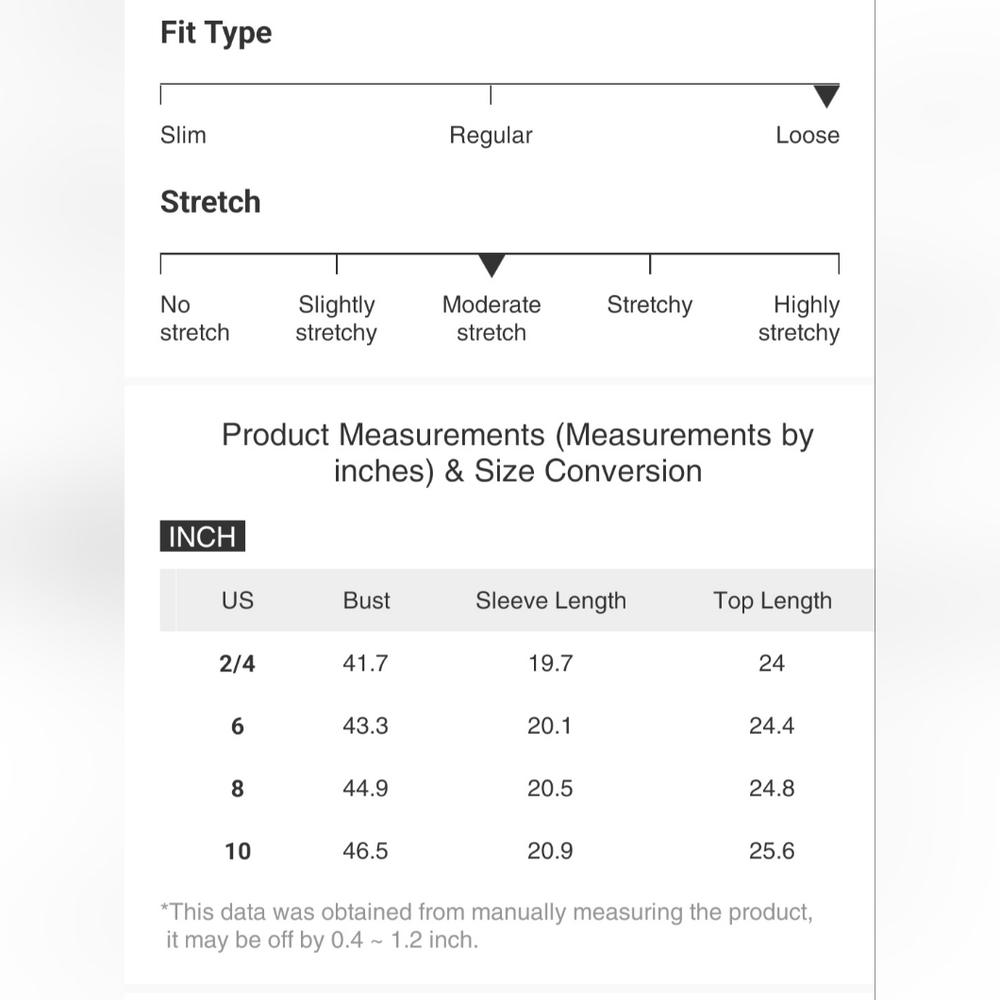Click the Stretchy label on scale
The width and height of the screenshot is (1000, 1000).
(649, 305)
